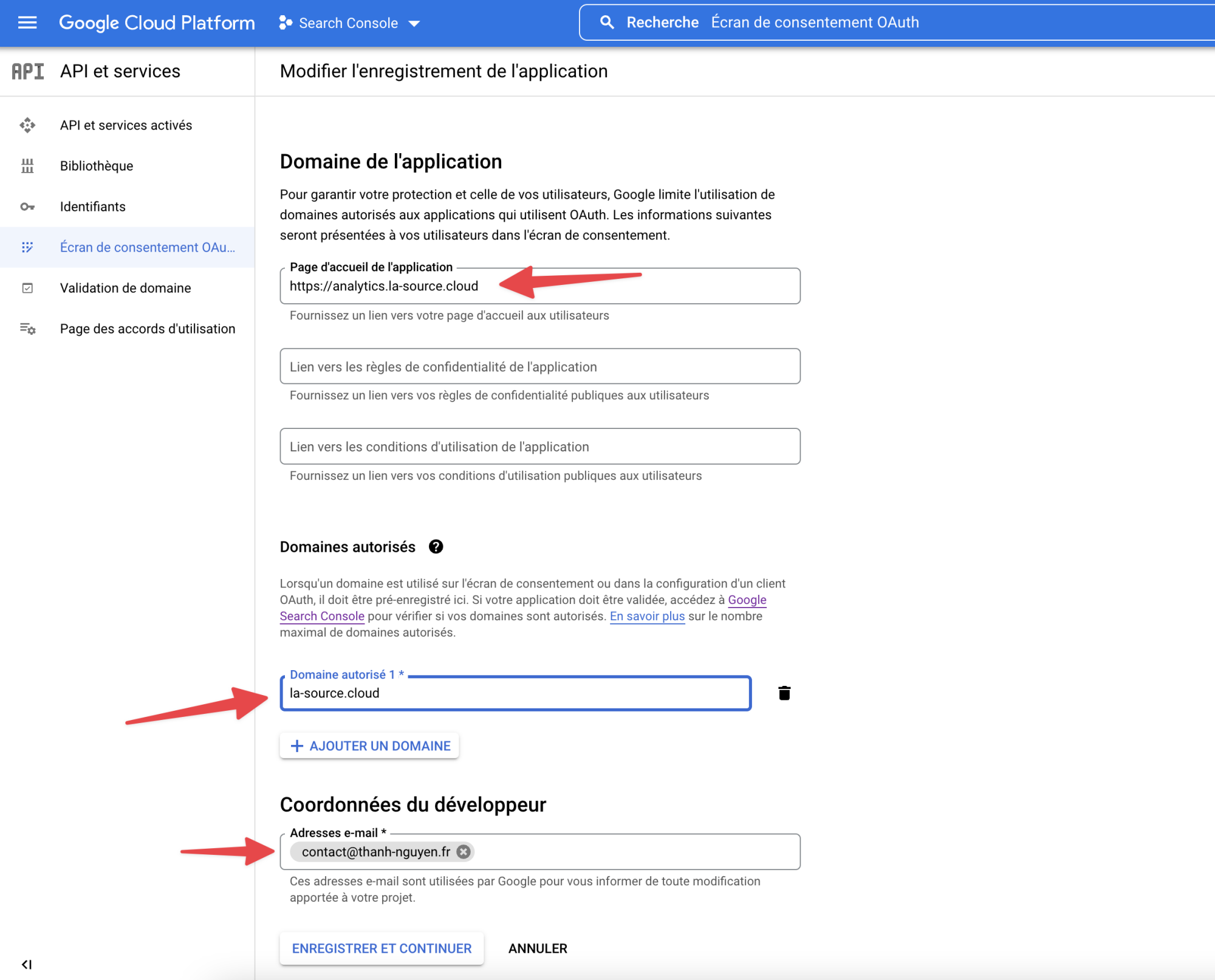This screenshot has width=1215, height=980.
Task: Click the Bibliothèque library icon
Action: 27,166
